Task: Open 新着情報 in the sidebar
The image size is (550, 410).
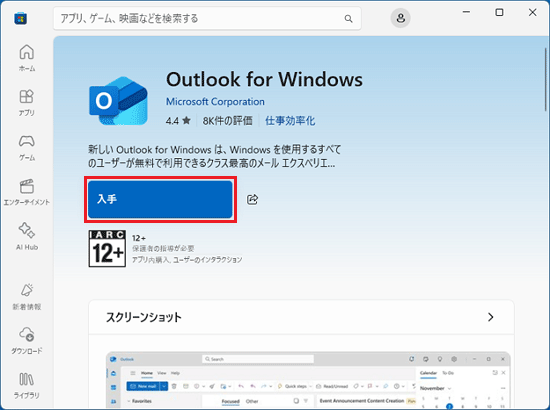Action: [x=27, y=297]
